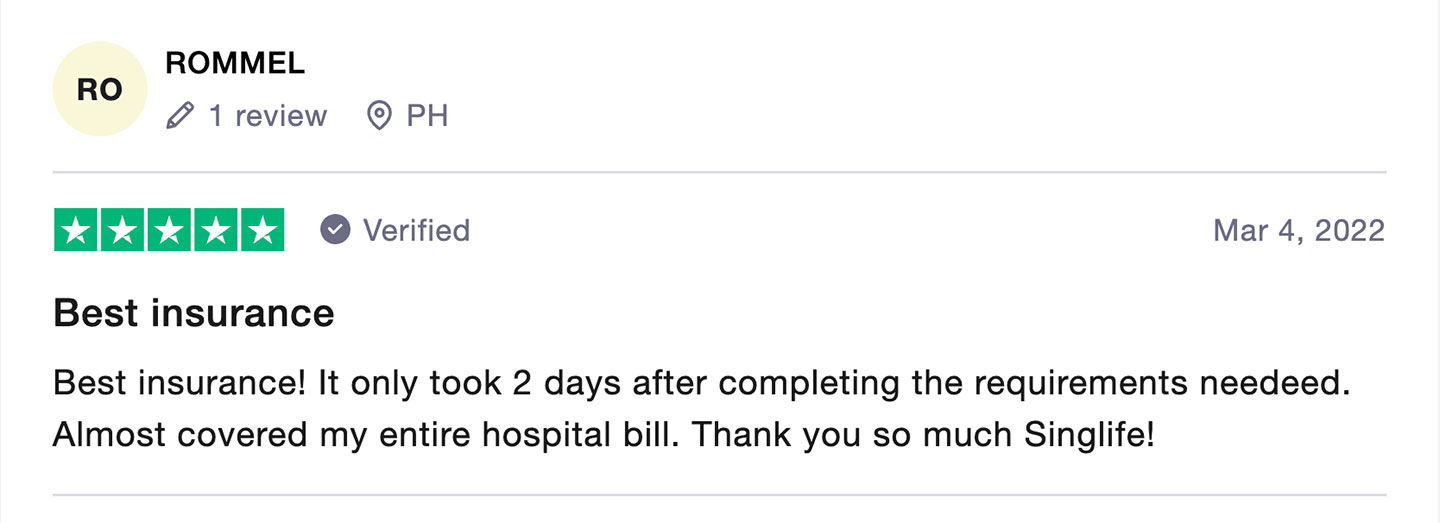1440x523 pixels.
Task: Click the divider line below reviewer info
Action: (719, 172)
